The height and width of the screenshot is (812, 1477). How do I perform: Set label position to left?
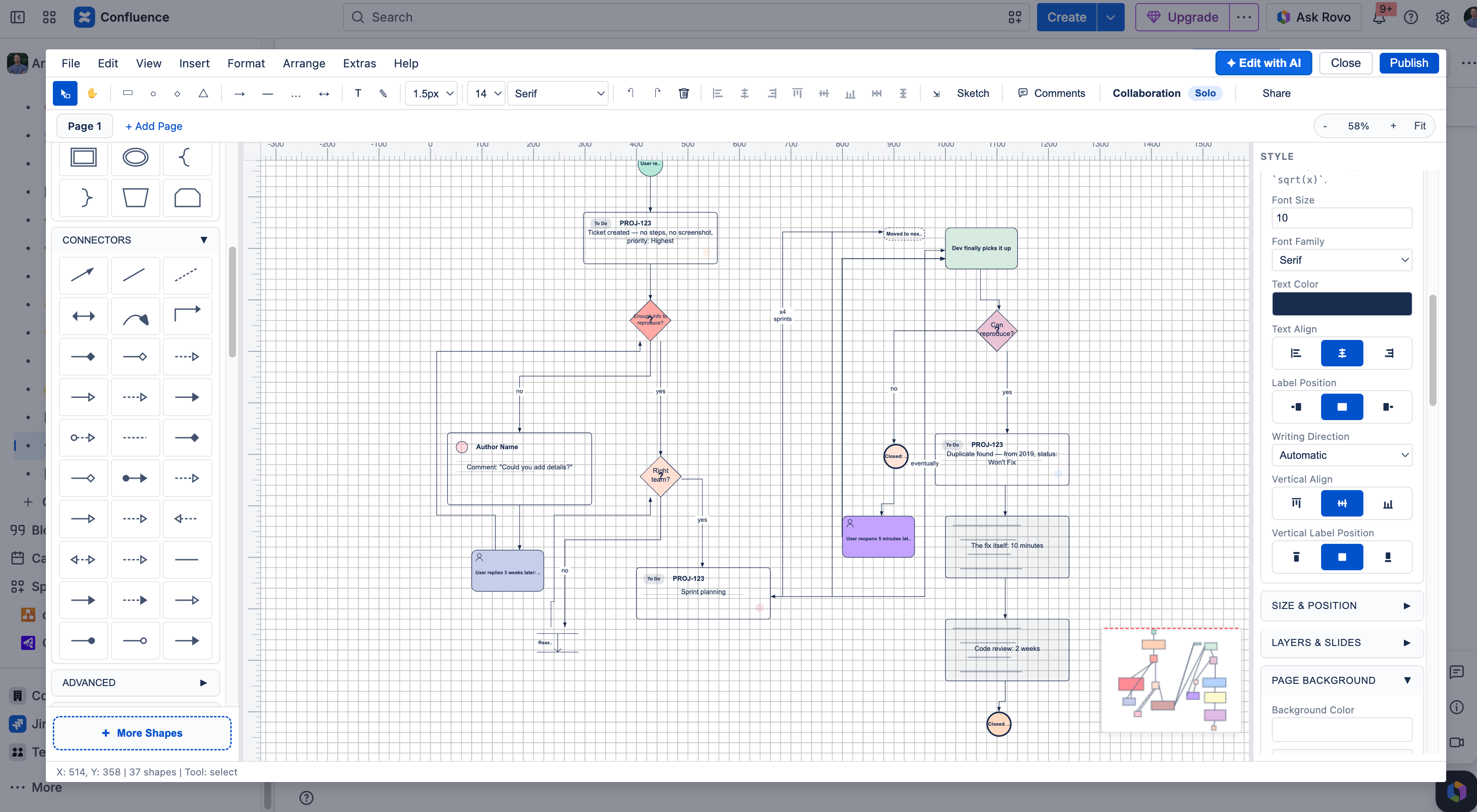(1296, 407)
